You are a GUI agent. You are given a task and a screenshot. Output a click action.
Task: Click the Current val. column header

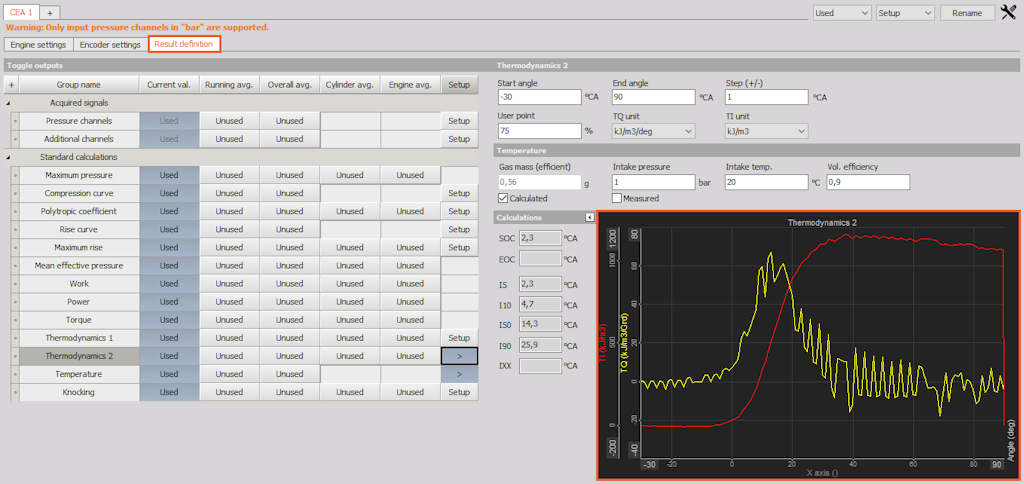[168, 84]
